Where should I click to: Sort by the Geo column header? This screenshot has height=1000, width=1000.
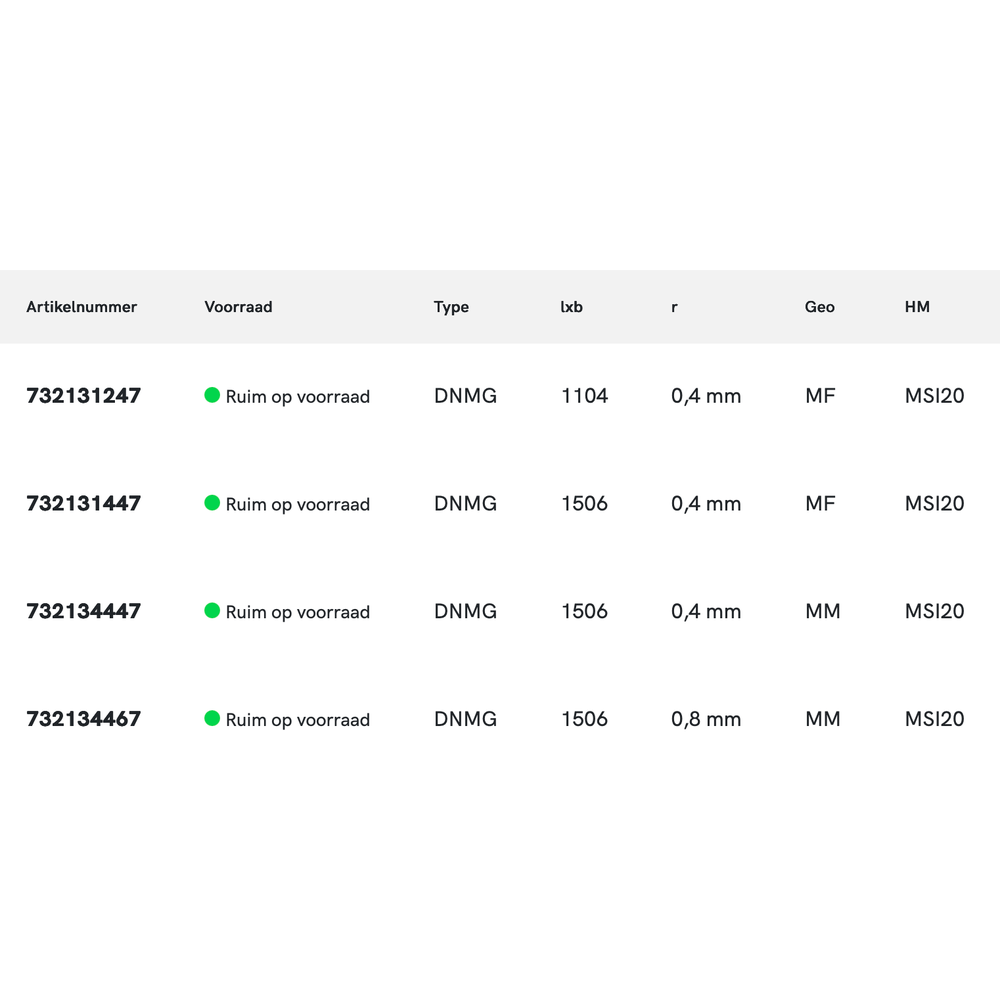[x=820, y=307]
